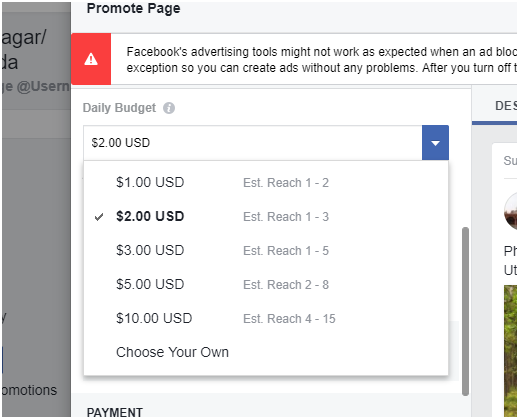Screen dimensions: 519x419
Task: Open the Promotions sidebar link
Action: [29, 390]
